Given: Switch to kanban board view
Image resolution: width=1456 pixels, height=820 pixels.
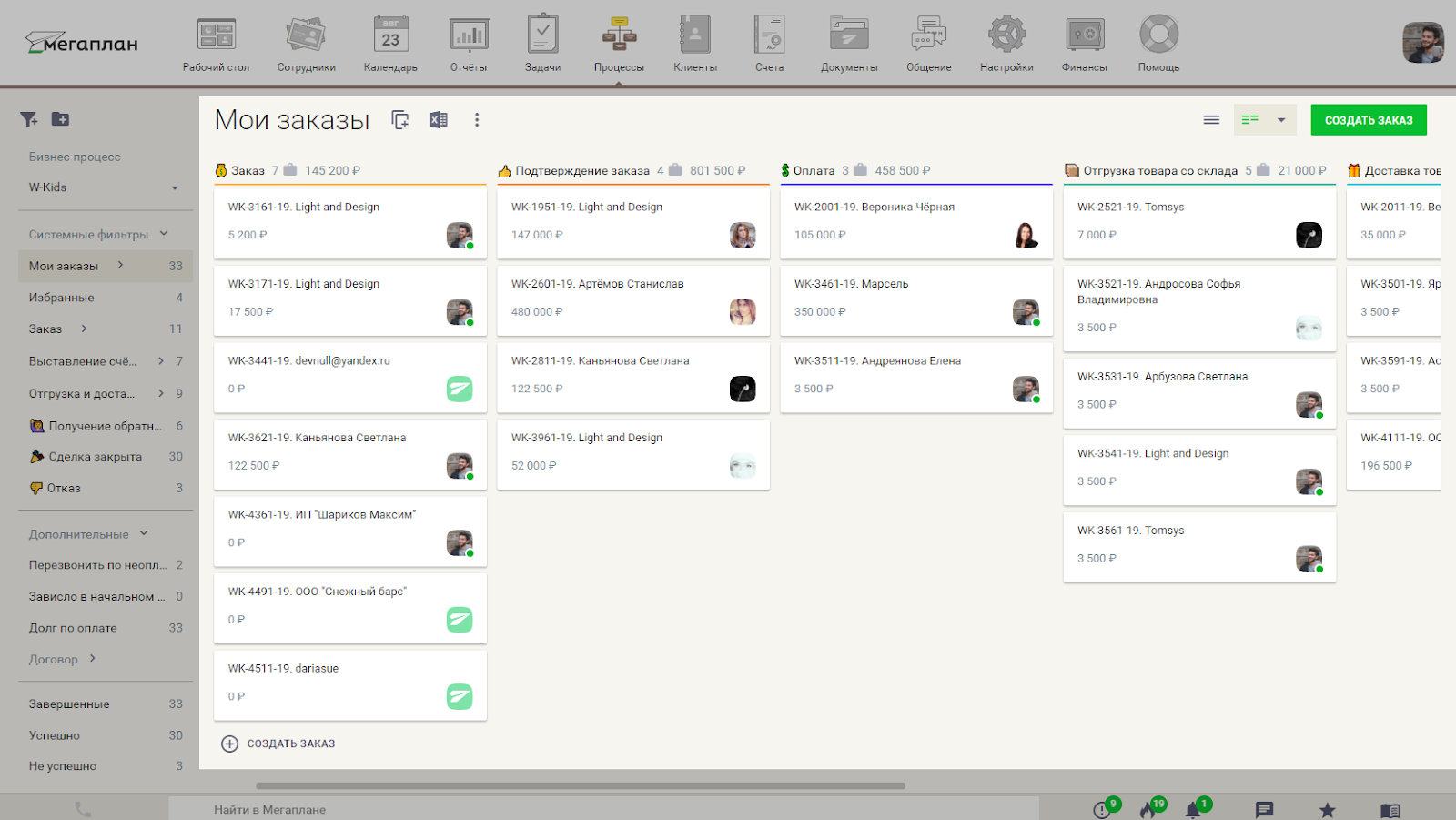Looking at the screenshot, I should [x=1250, y=120].
